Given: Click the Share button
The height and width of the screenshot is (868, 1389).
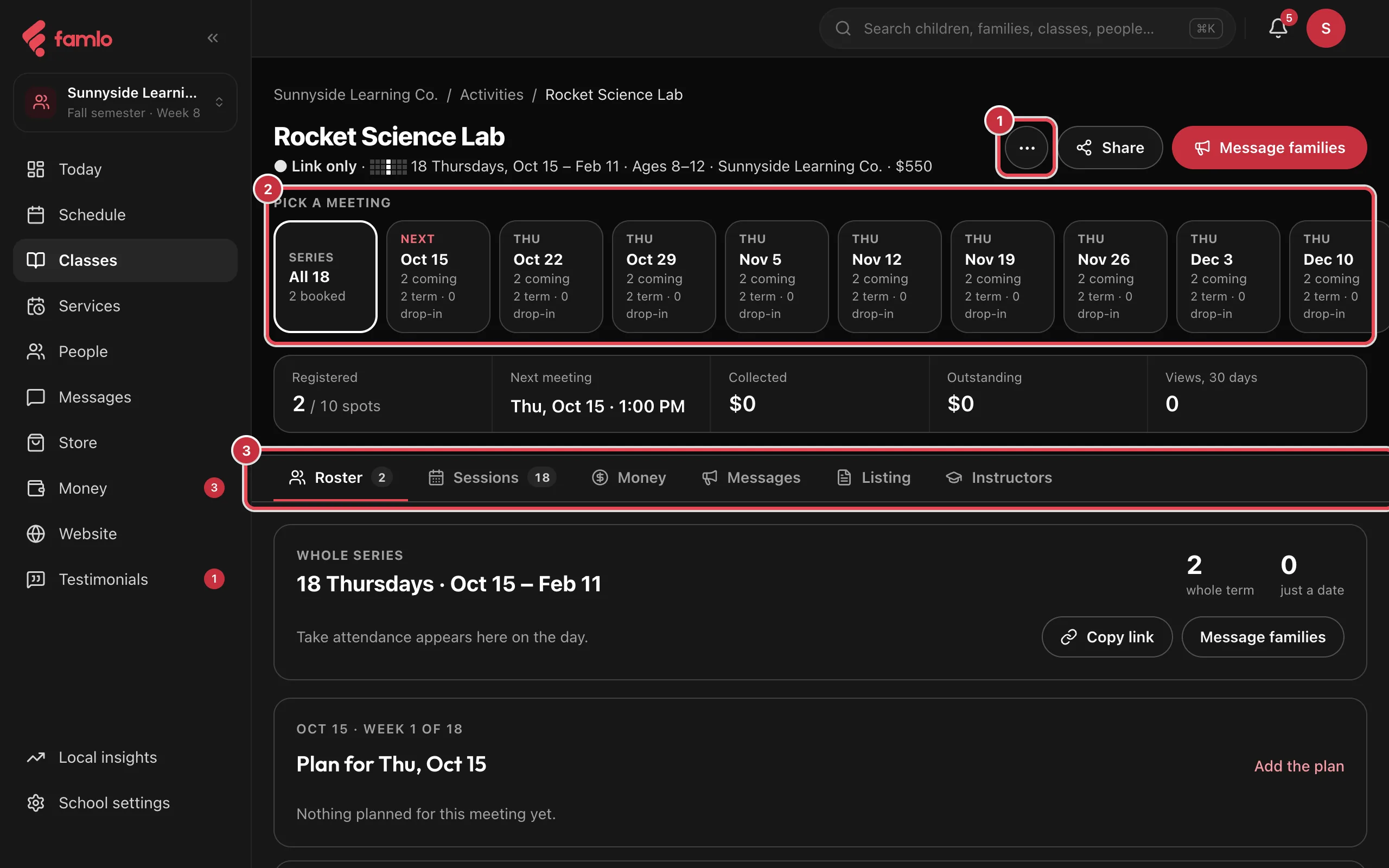Looking at the screenshot, I should point(1111,148).
